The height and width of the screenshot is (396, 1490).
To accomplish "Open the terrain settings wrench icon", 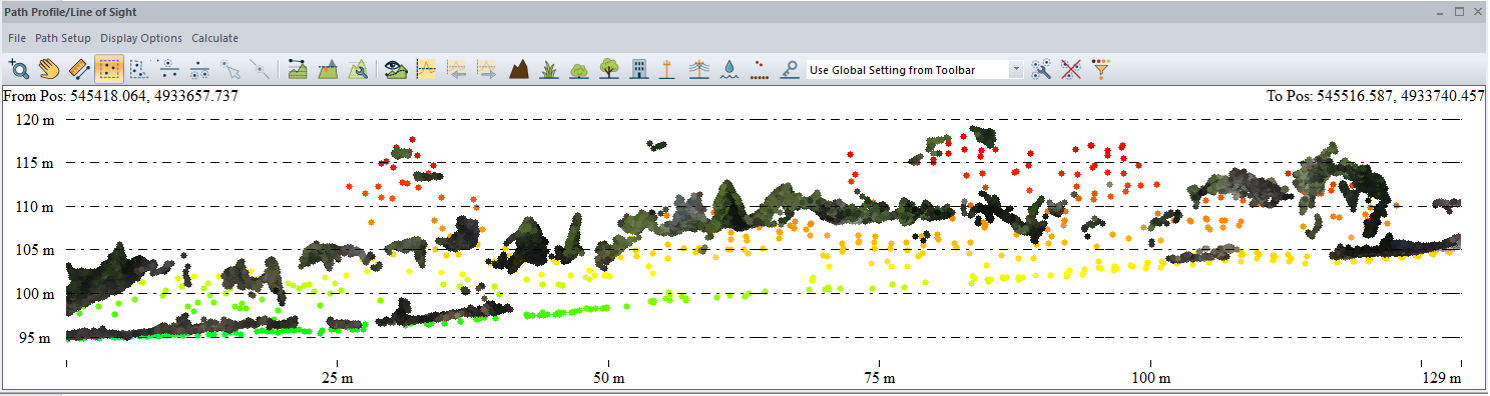I will click(x=357, y=69).
